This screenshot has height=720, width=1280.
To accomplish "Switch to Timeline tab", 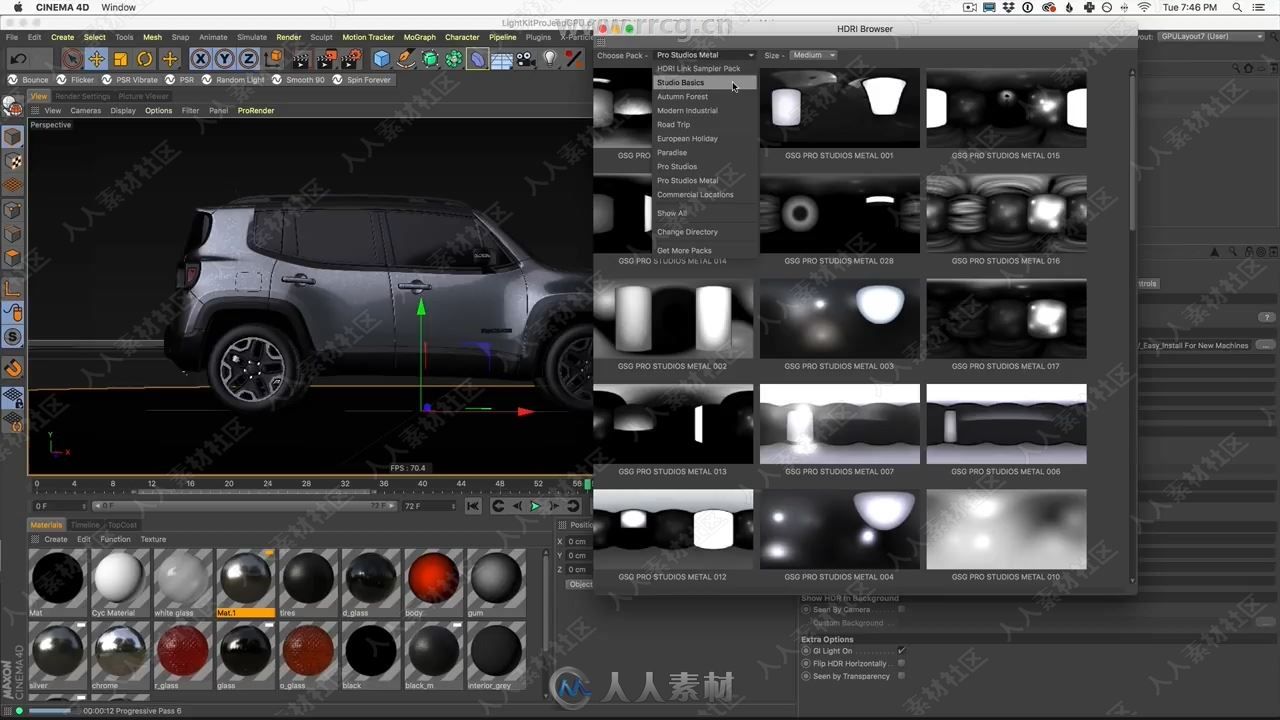I will [x=85, y=525].
